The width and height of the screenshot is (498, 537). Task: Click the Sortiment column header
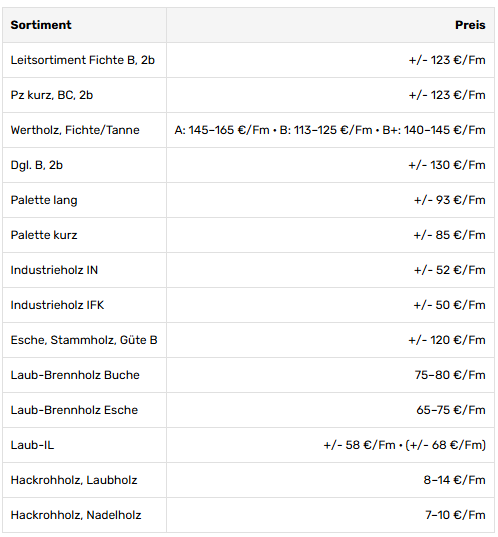[84, 25]
